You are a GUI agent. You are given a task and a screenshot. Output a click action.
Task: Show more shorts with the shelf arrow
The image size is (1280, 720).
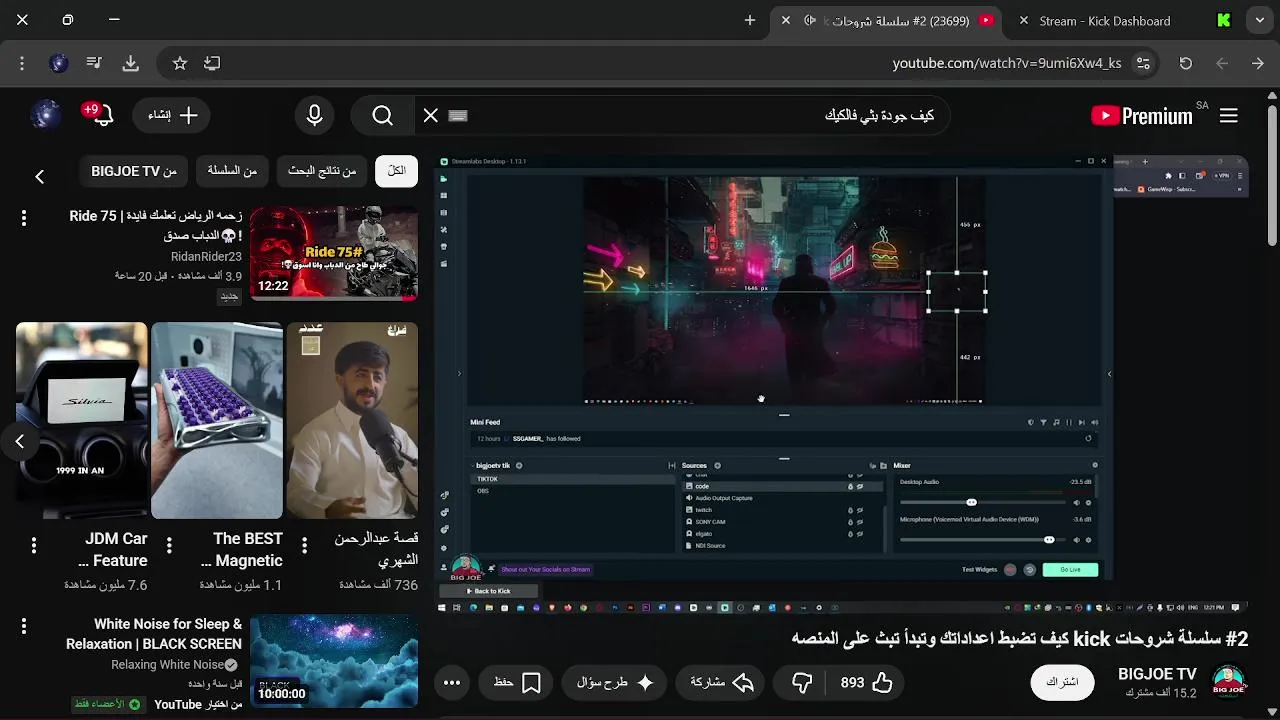[19, 441]
